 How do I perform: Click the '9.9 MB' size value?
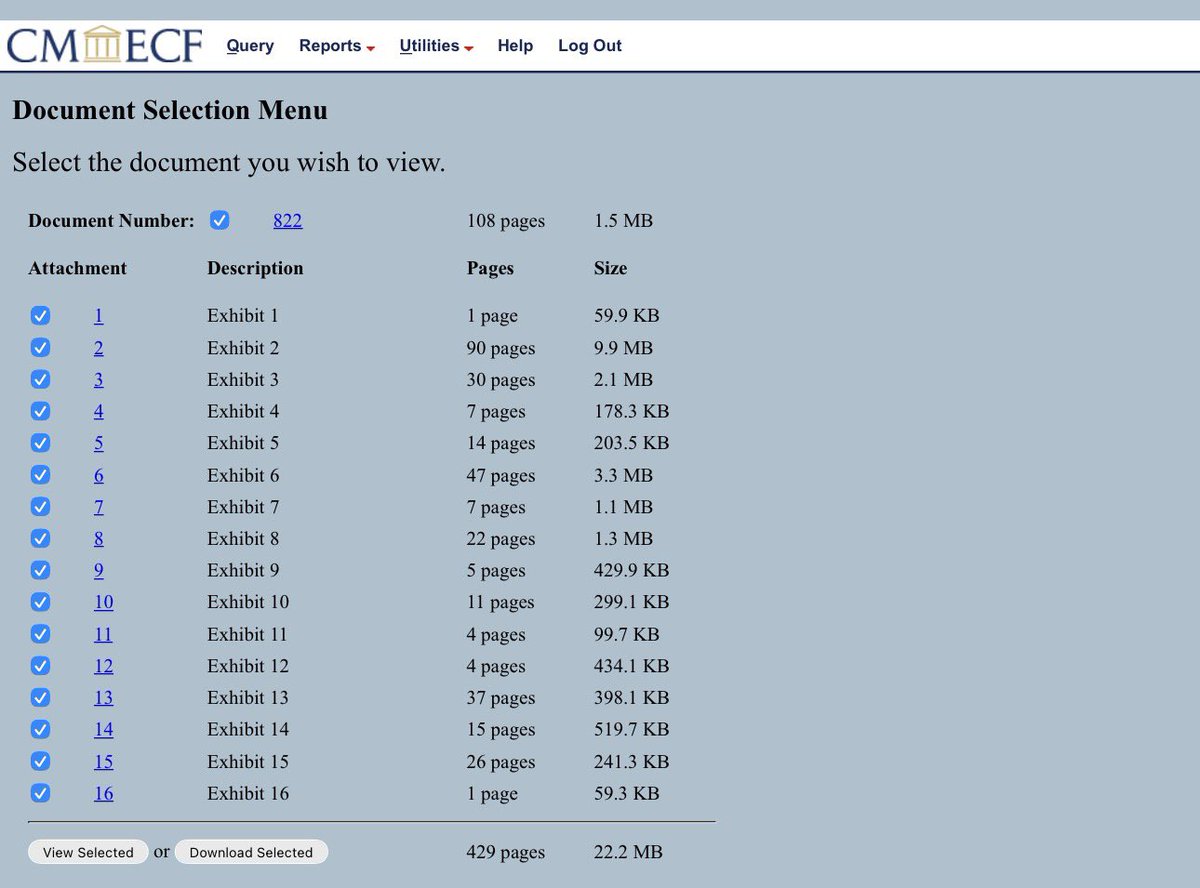point(623,348)
